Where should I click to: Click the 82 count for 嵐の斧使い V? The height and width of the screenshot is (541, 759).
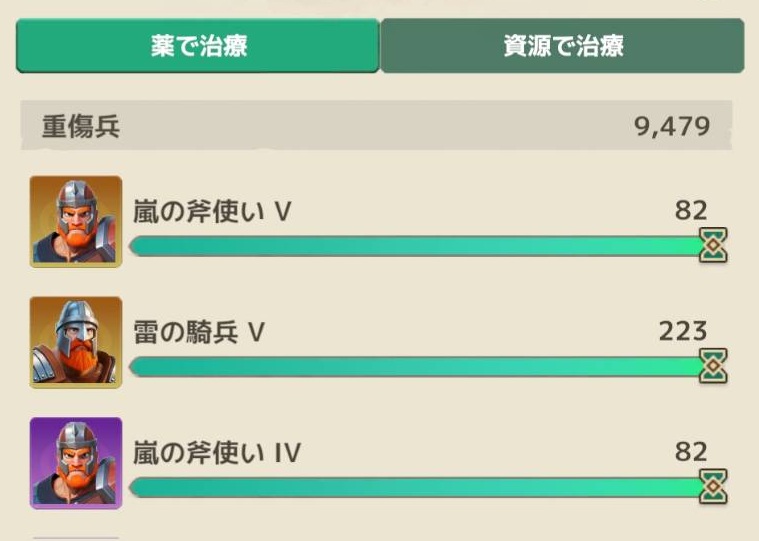(x=691, y=210)
